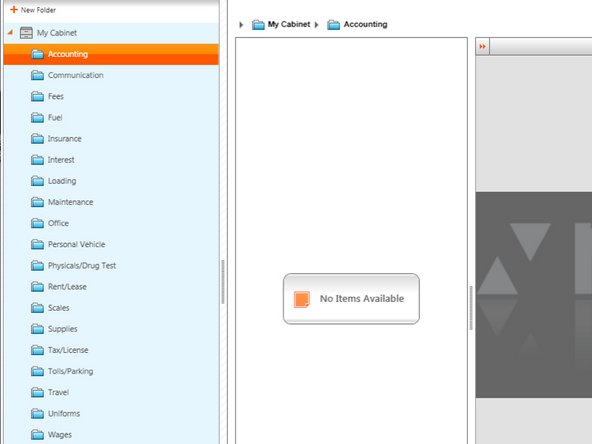Screen dimensions: 592x444
Task: Open the Maintenance folder
Action: click(70, 202)
